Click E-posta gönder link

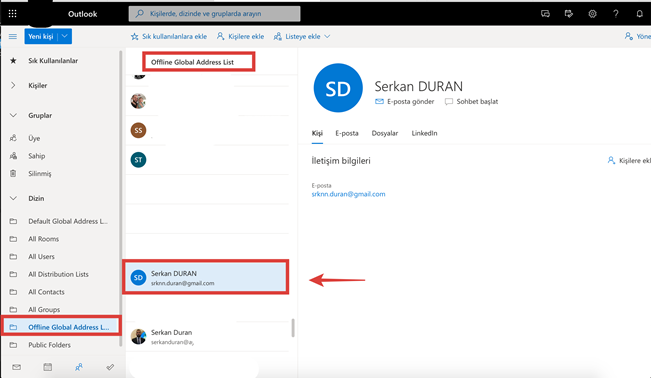[x=405, y=102]
